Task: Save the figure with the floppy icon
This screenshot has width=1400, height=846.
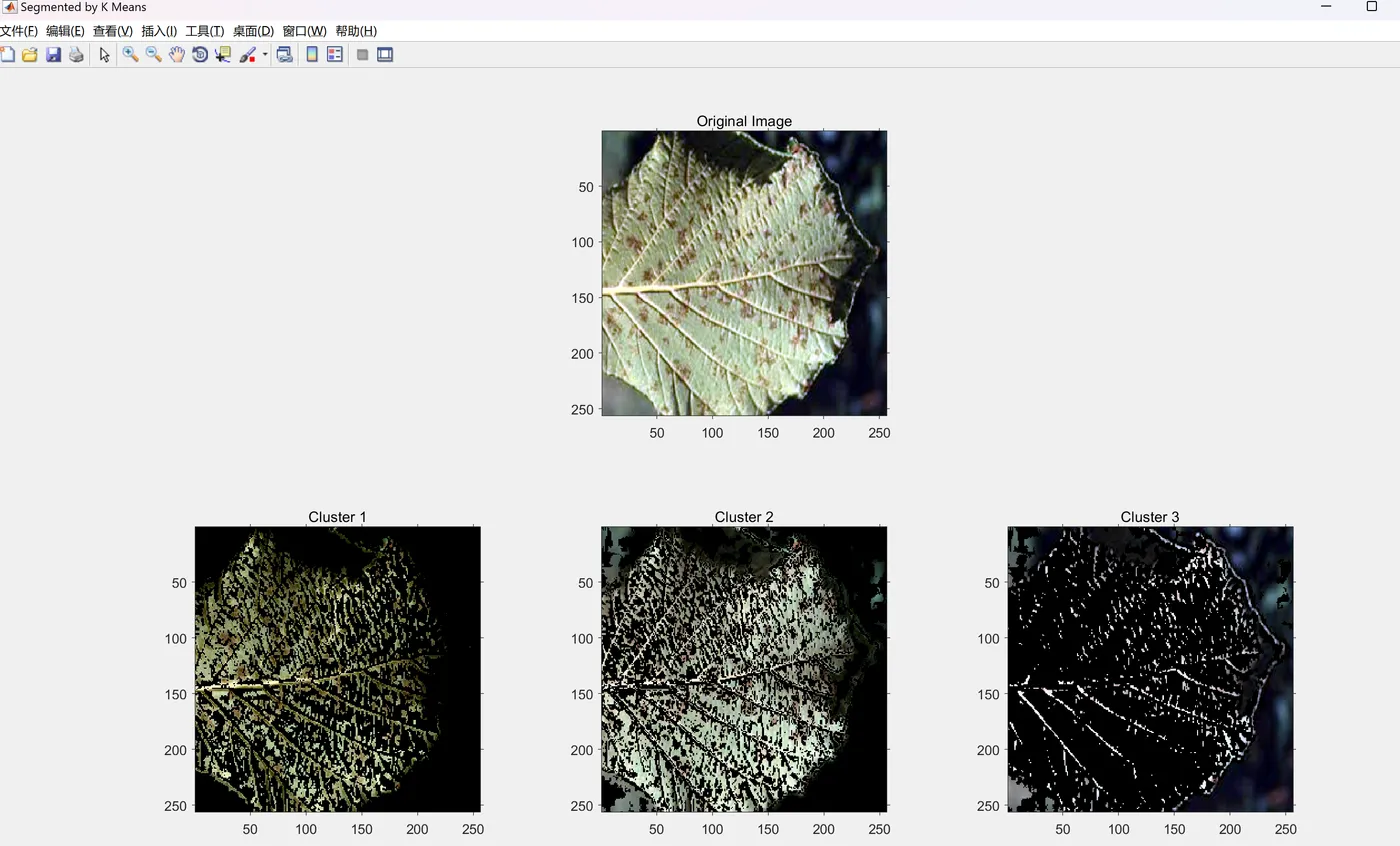Action: click(54, 54)
